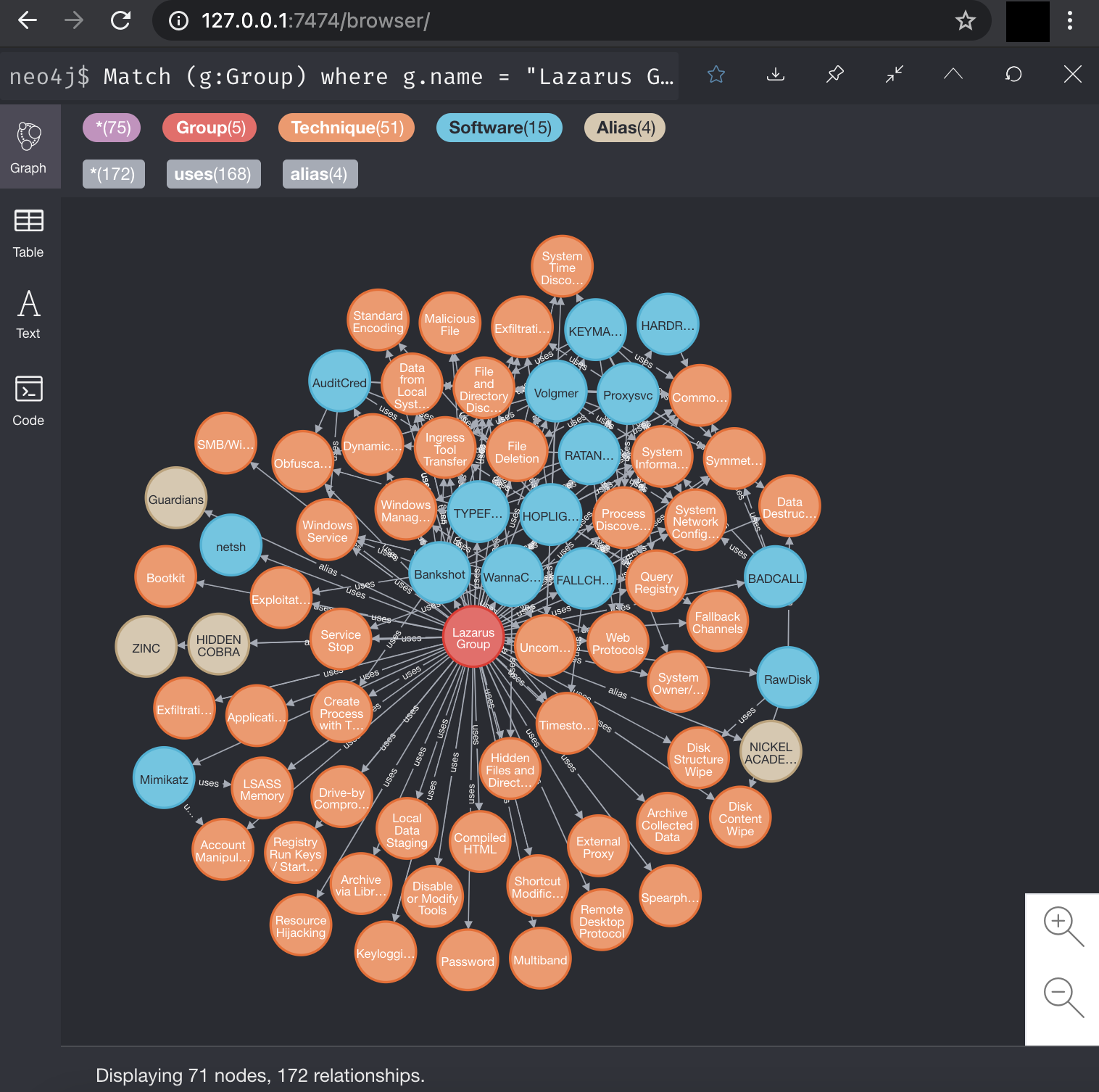Select the RawDisk software node
Viewport: 1099px width, 1092px height.
pos(788,679)
